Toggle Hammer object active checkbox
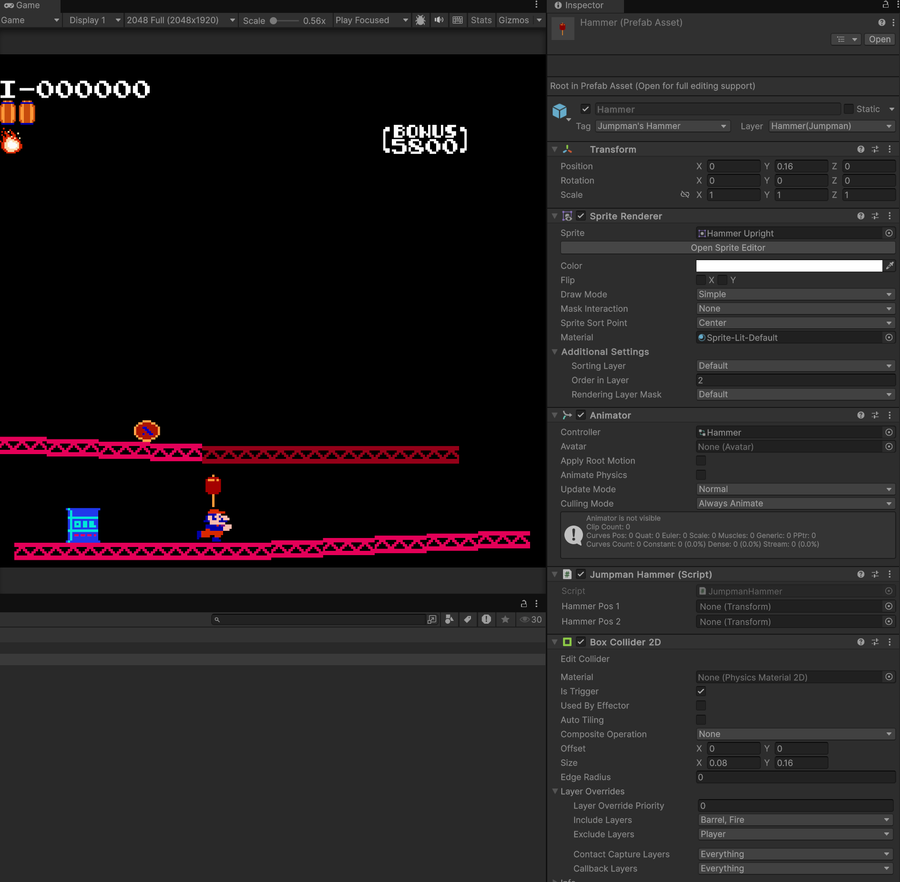 [585, 109]
